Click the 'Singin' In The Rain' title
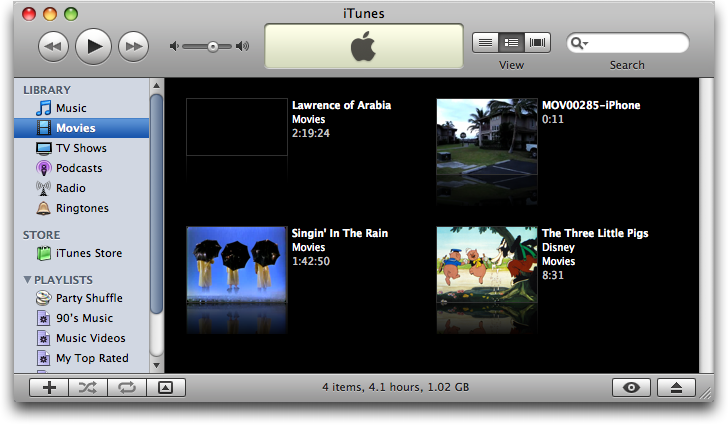Image resolution: width=728 pixels, height=425 pixels. (340, 233)
